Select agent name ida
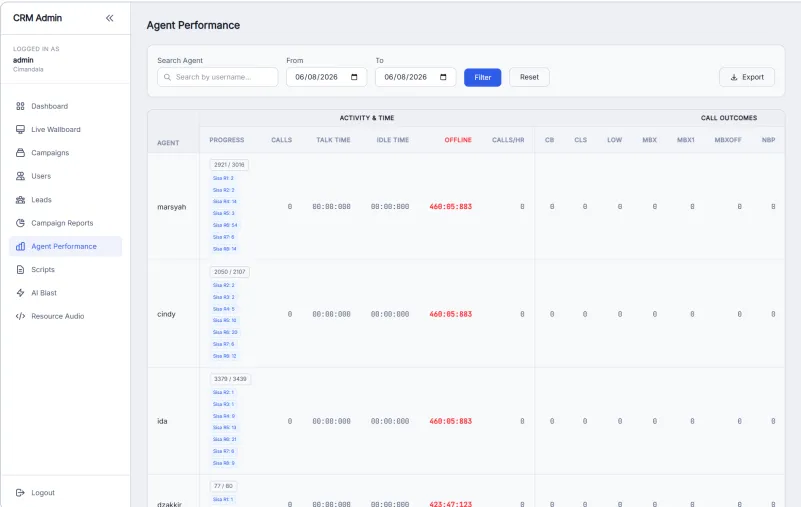The height and width of the screenshot is (507, 801). click(x=162, y=421)
